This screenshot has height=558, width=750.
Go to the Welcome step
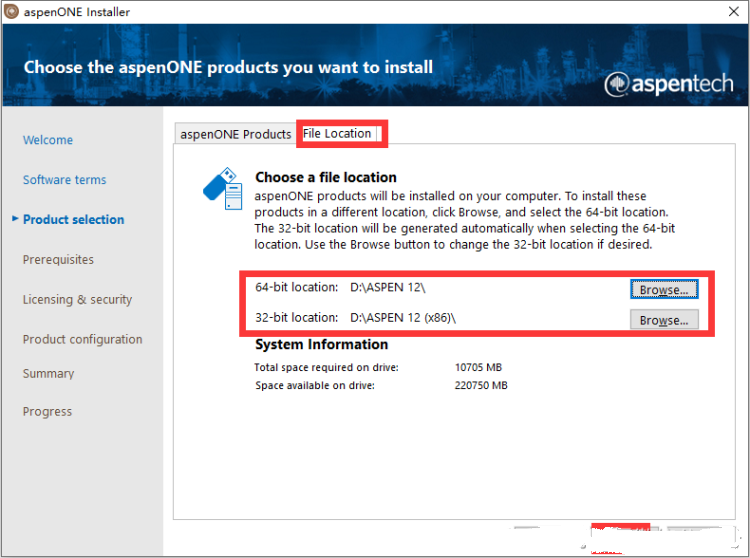(48, 140)
